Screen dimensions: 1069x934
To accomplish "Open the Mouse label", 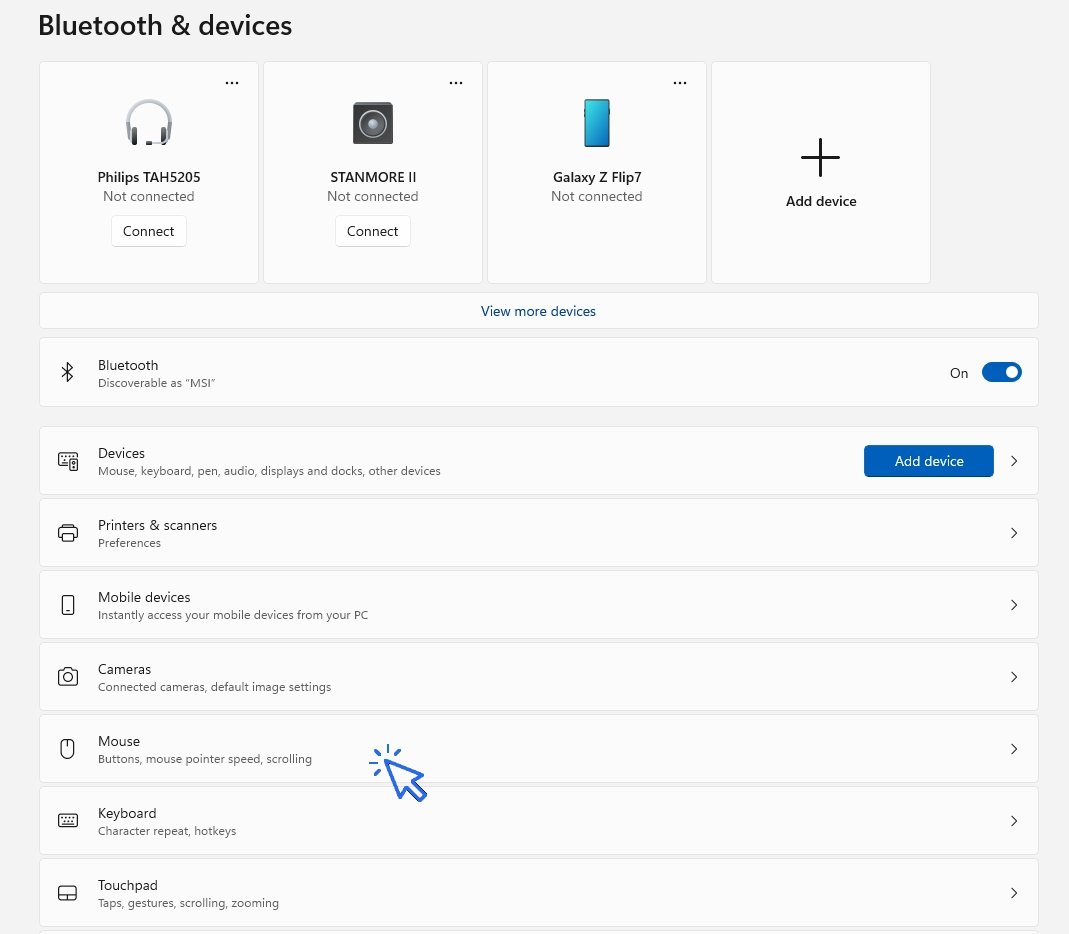I will click(119, 741).
